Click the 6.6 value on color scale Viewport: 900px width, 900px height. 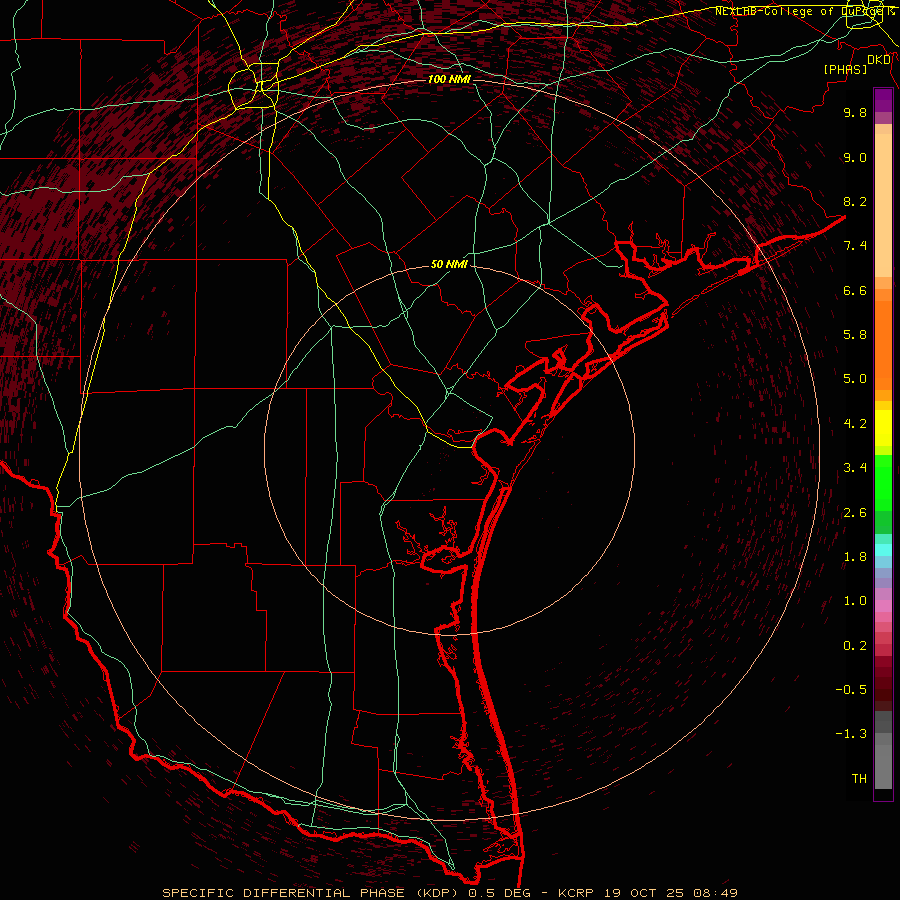click(x=855, y=290)
